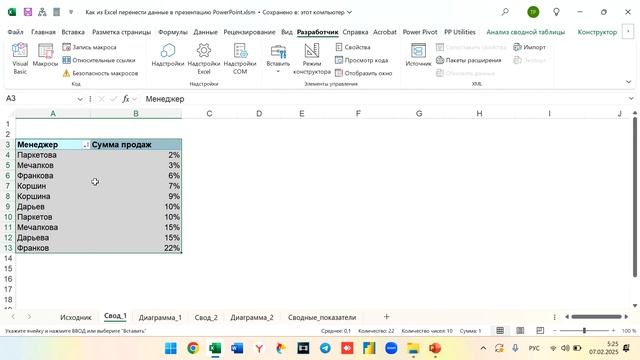Open PowerPoint from the taskbar
Image resolution: width=640 pixels, height=360 pixels.
[435, 348]
